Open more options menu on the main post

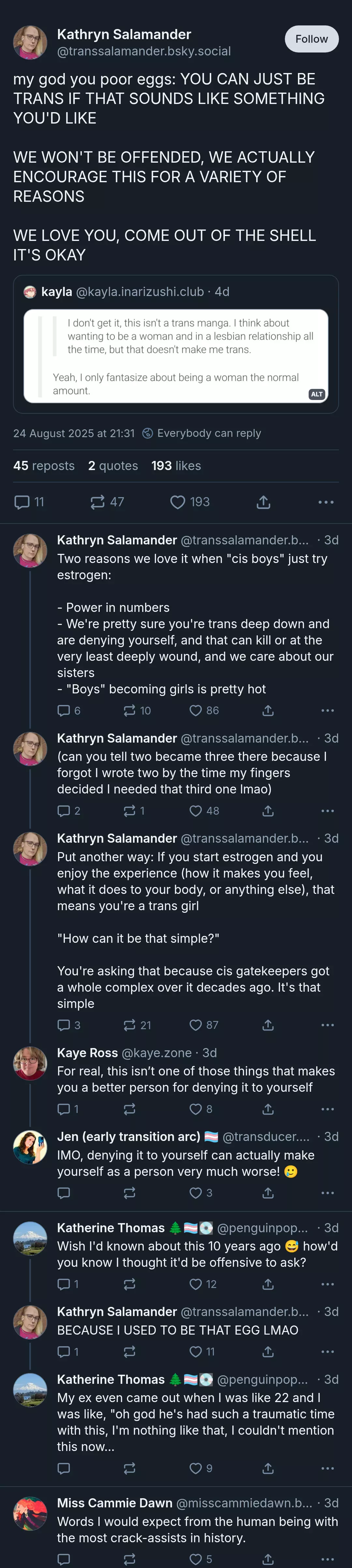(x=326, y=502)
